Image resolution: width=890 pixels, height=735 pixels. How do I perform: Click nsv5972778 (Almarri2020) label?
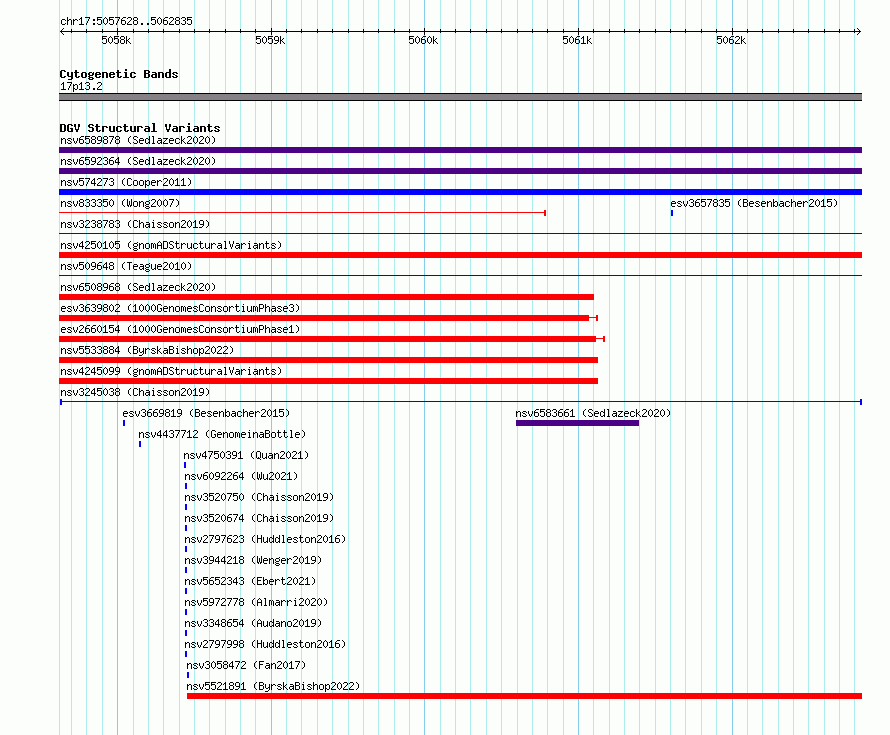tap(256, 602)
